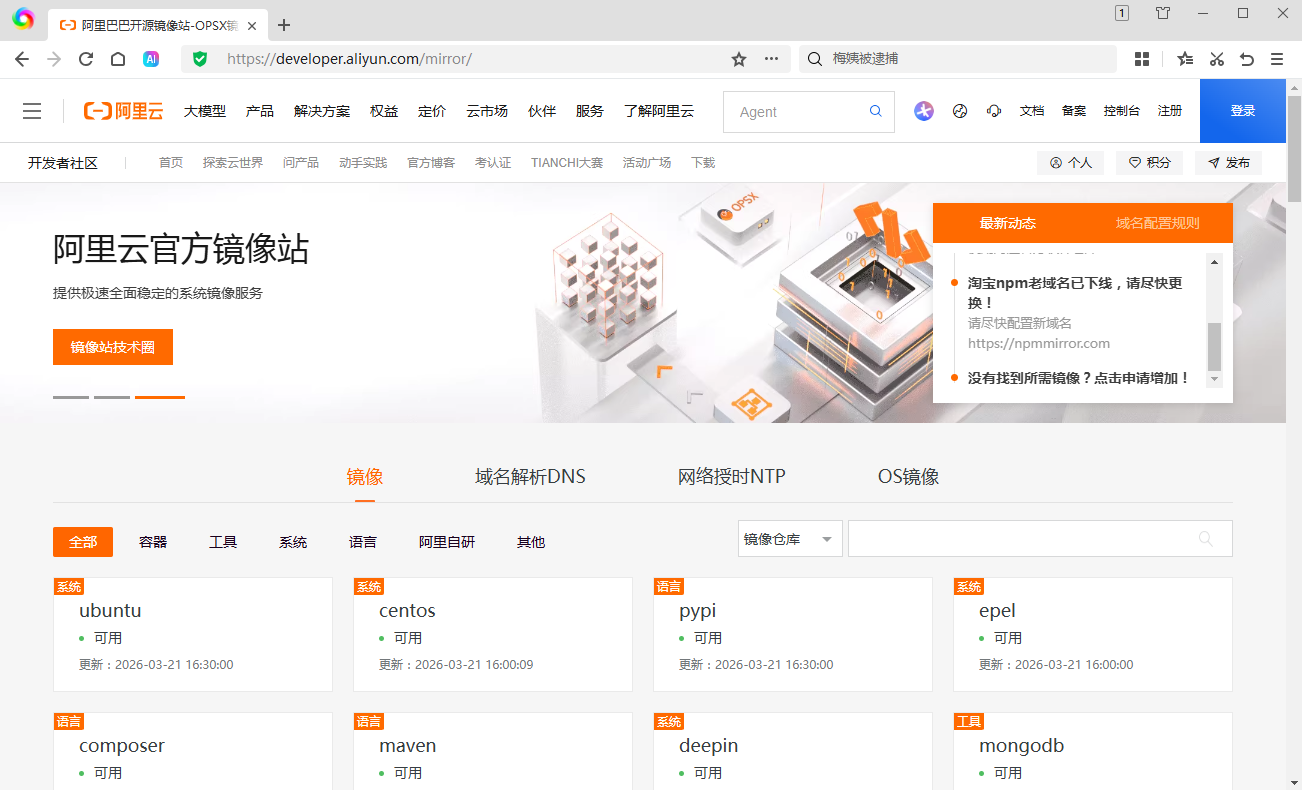
Task: Click the 发布 button
Action: click(1229, 162)
